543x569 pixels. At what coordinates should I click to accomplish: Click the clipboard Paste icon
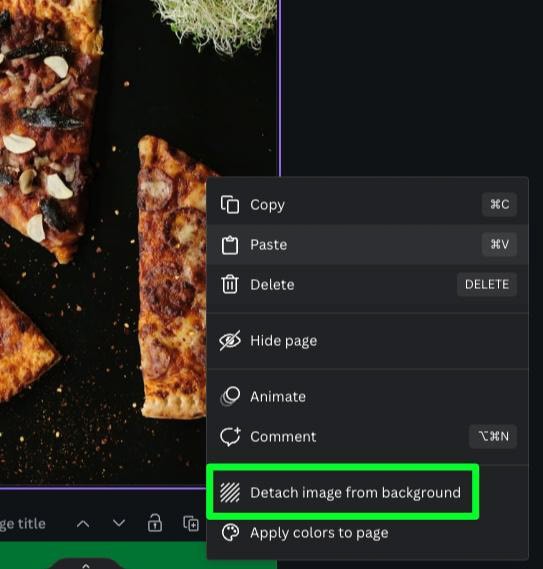click(230, 245)
